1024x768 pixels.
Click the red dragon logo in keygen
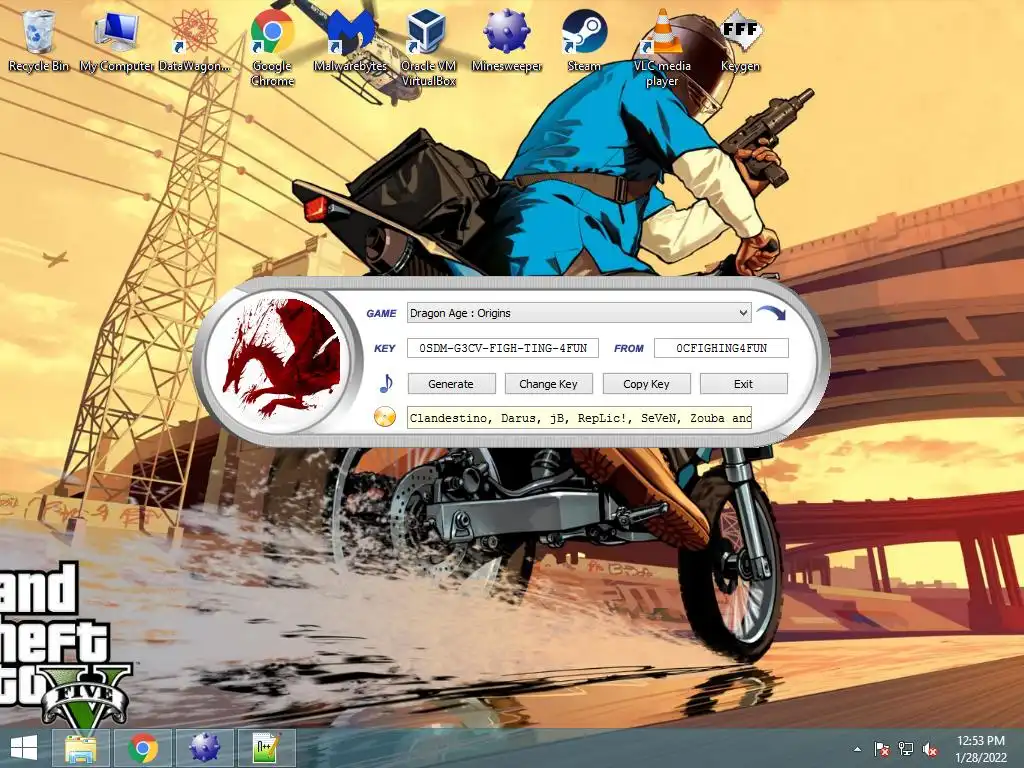(281, 359)
